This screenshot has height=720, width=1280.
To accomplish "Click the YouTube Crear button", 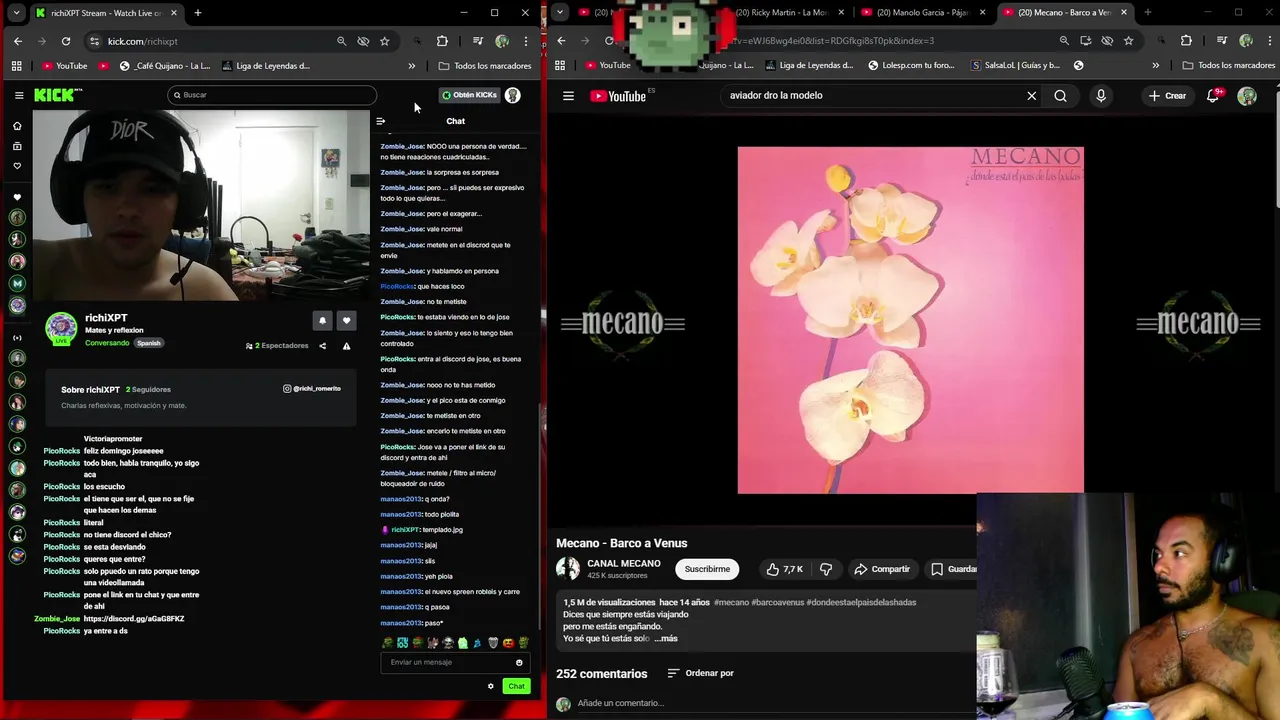I will [1168, 96].
